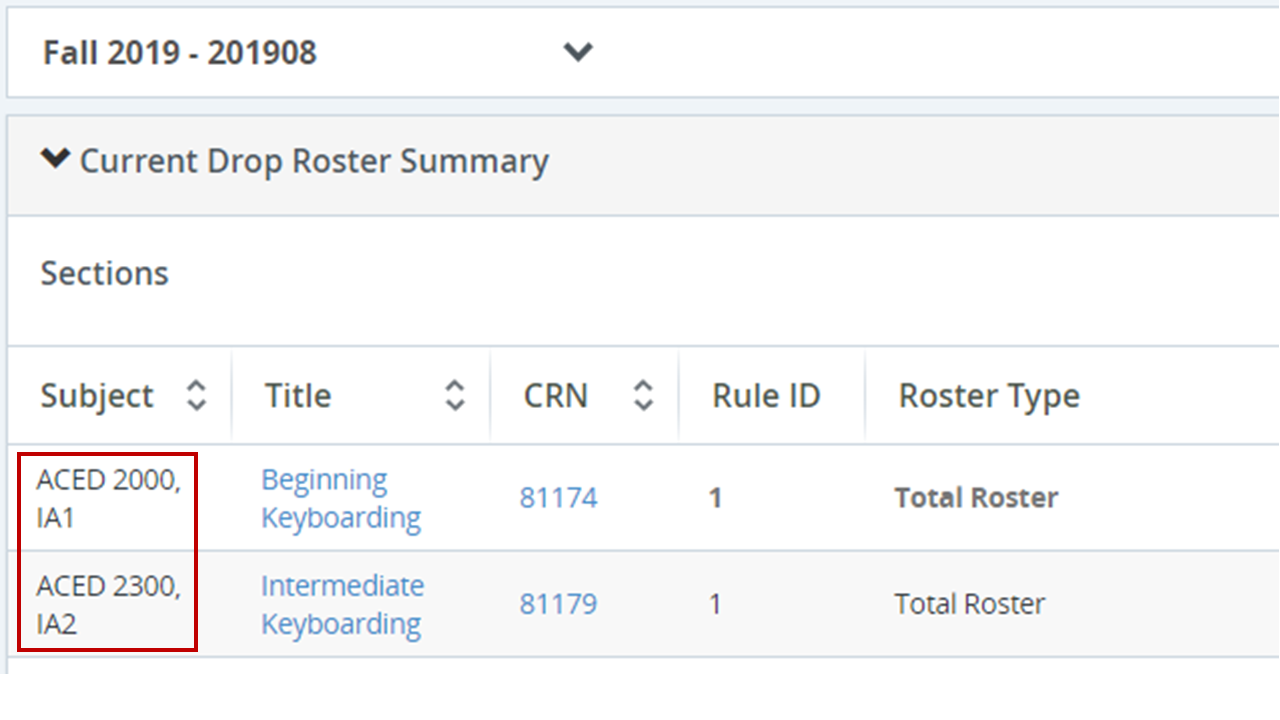Click the bold Total Roster cell
This screenshot has height=720, width=1280.
[976, 498]
